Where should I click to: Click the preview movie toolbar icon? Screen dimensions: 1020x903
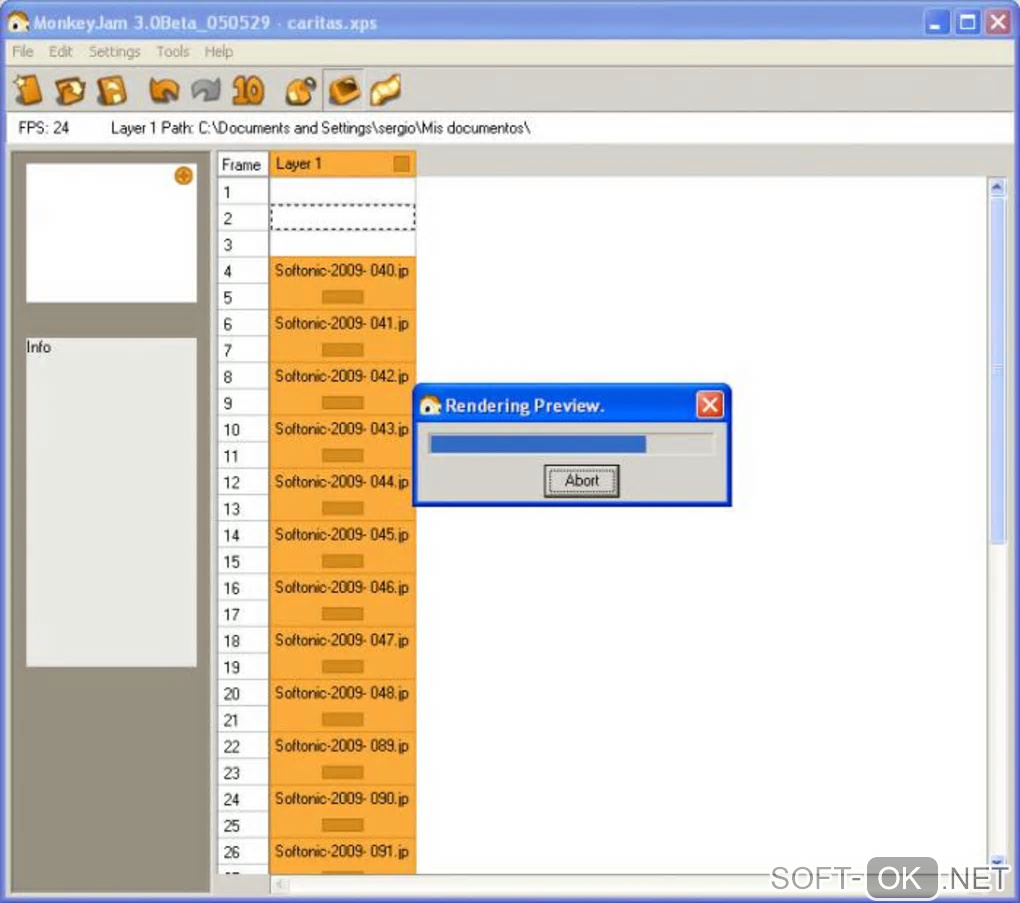343,89
